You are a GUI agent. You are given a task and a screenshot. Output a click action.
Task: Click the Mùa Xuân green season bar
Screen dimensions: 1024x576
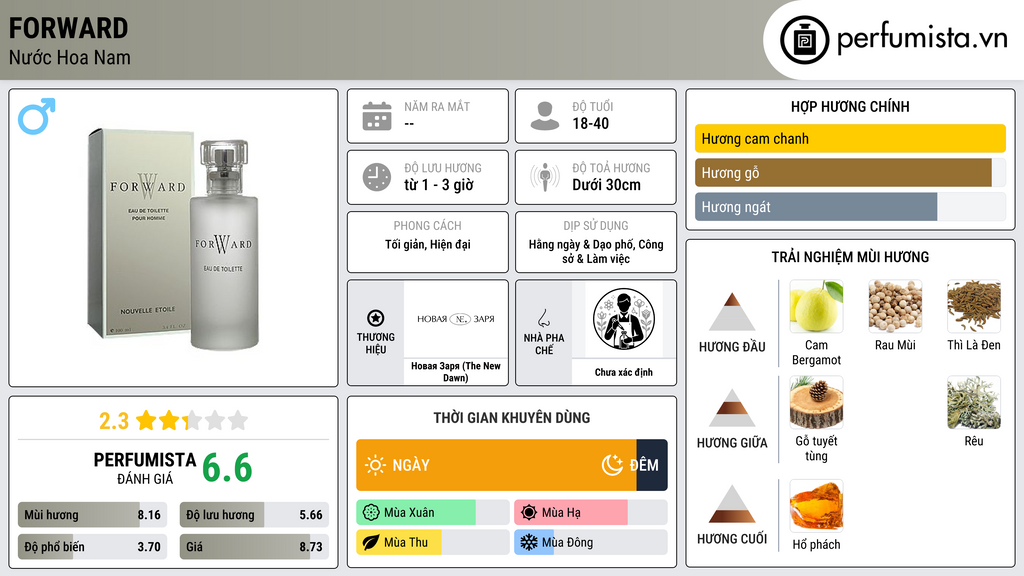[x=416, y=513]
